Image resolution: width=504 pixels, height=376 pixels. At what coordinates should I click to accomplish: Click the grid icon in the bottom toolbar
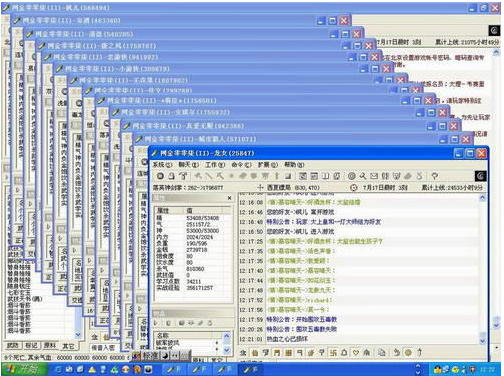pos(288,352)
